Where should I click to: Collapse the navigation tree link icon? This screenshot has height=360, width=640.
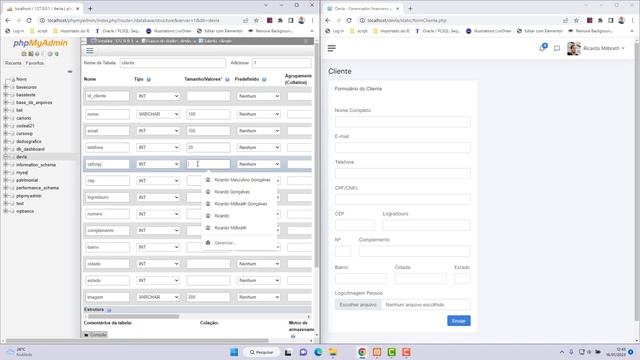point(70,71)
